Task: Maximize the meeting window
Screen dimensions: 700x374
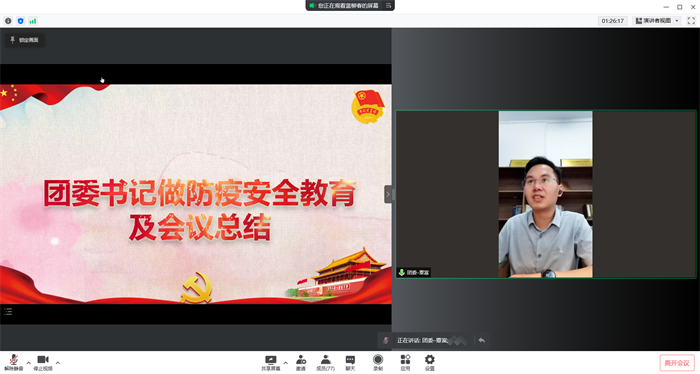Action: (679, 7)
